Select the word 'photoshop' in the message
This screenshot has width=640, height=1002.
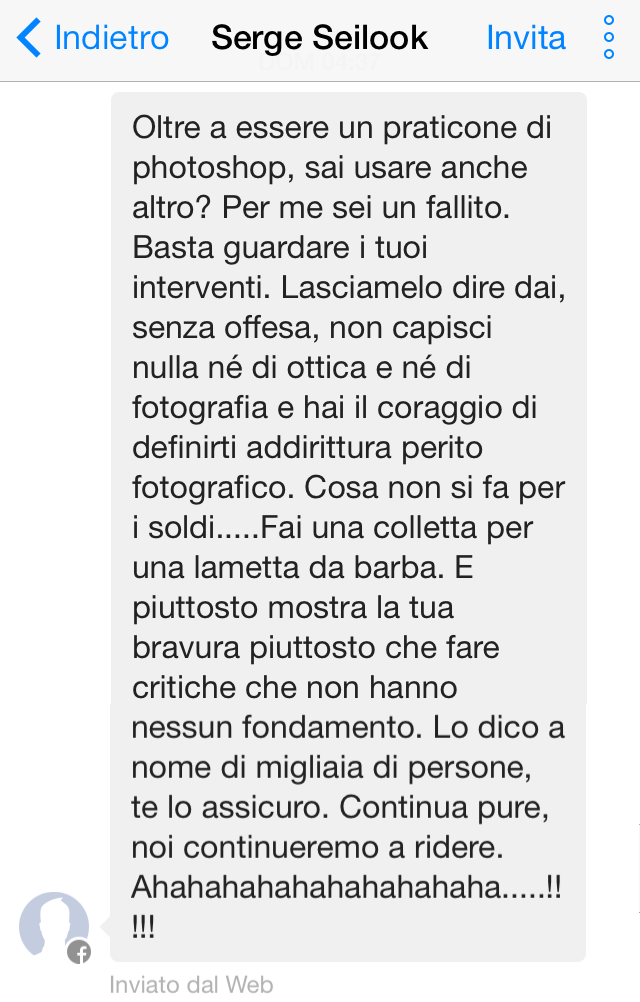(208, 169)
